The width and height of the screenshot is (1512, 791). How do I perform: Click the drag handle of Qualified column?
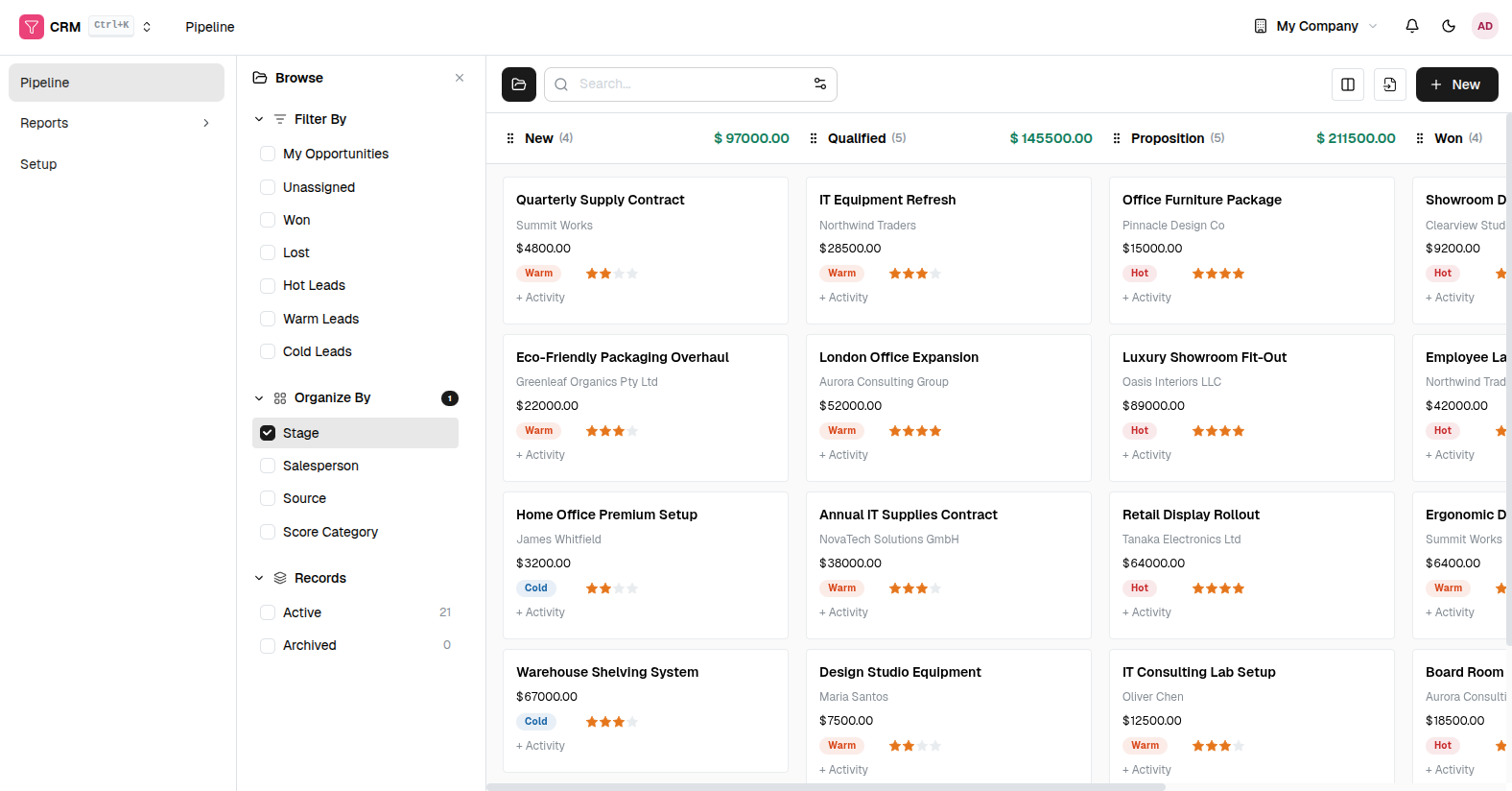[x=814, y=138]
